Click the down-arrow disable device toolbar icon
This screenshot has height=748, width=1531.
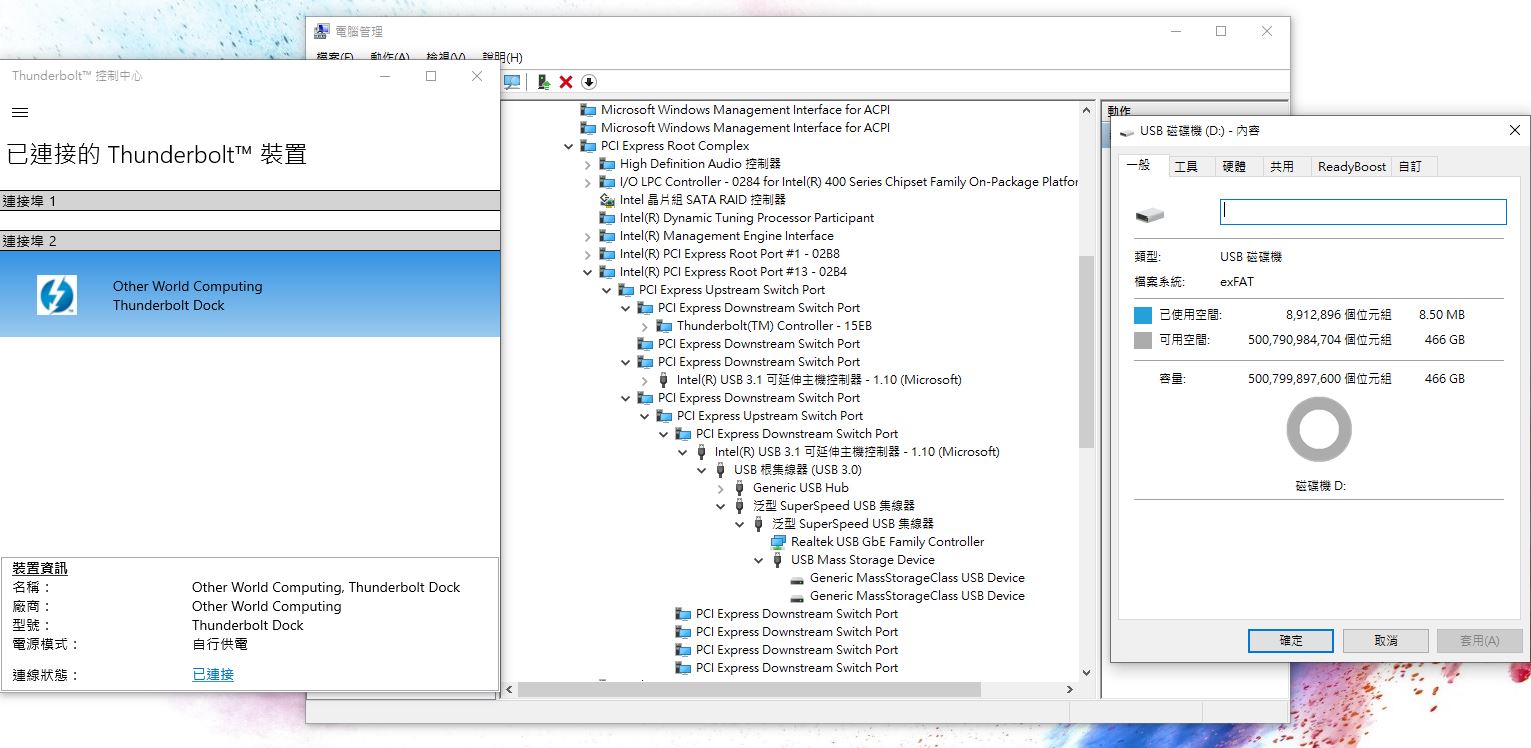(589, 82)
